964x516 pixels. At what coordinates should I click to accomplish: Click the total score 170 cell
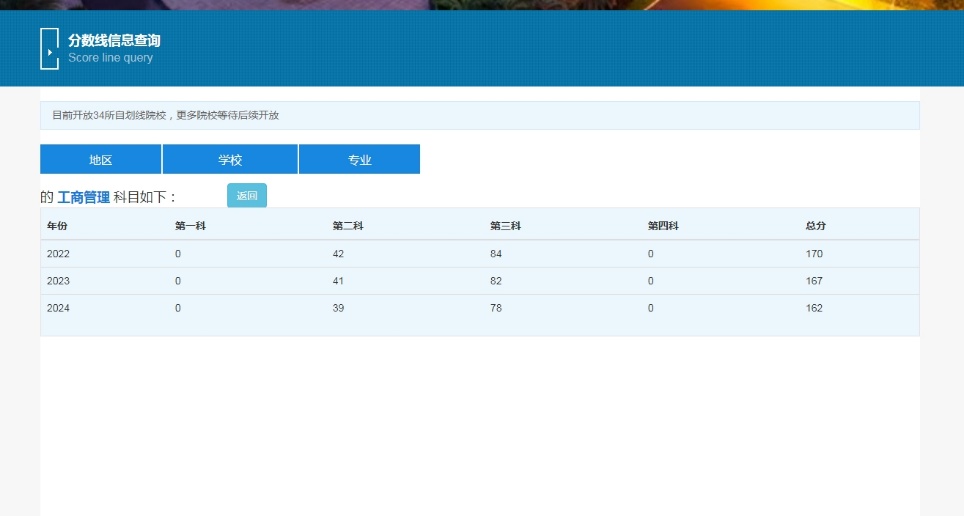pyautogui.click(x=814, y=254)
